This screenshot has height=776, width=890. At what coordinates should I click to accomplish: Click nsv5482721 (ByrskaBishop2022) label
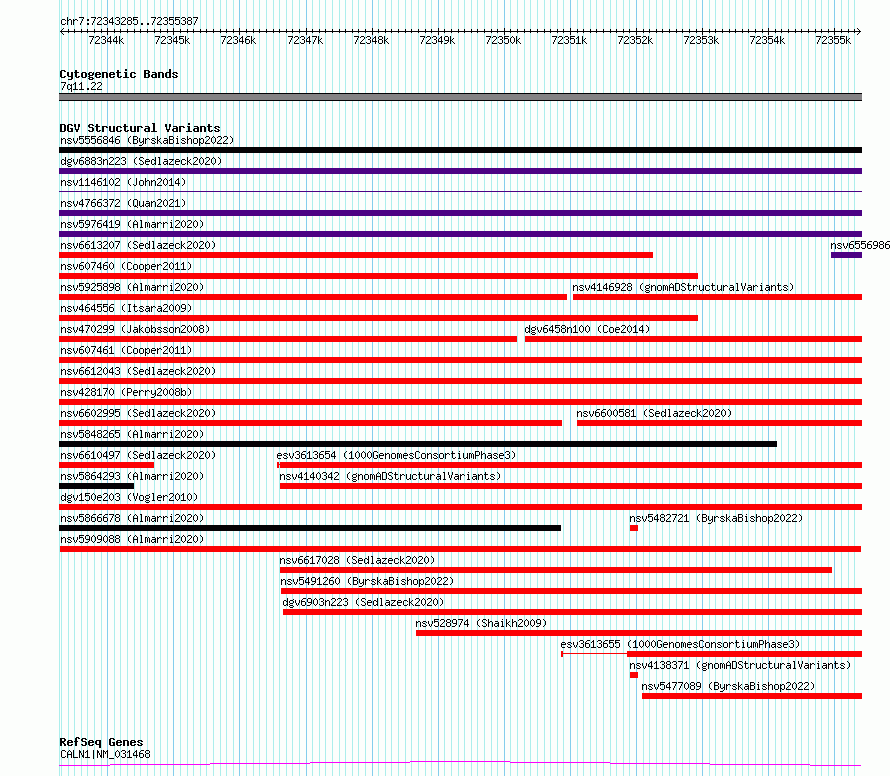(x=716, y=518)
